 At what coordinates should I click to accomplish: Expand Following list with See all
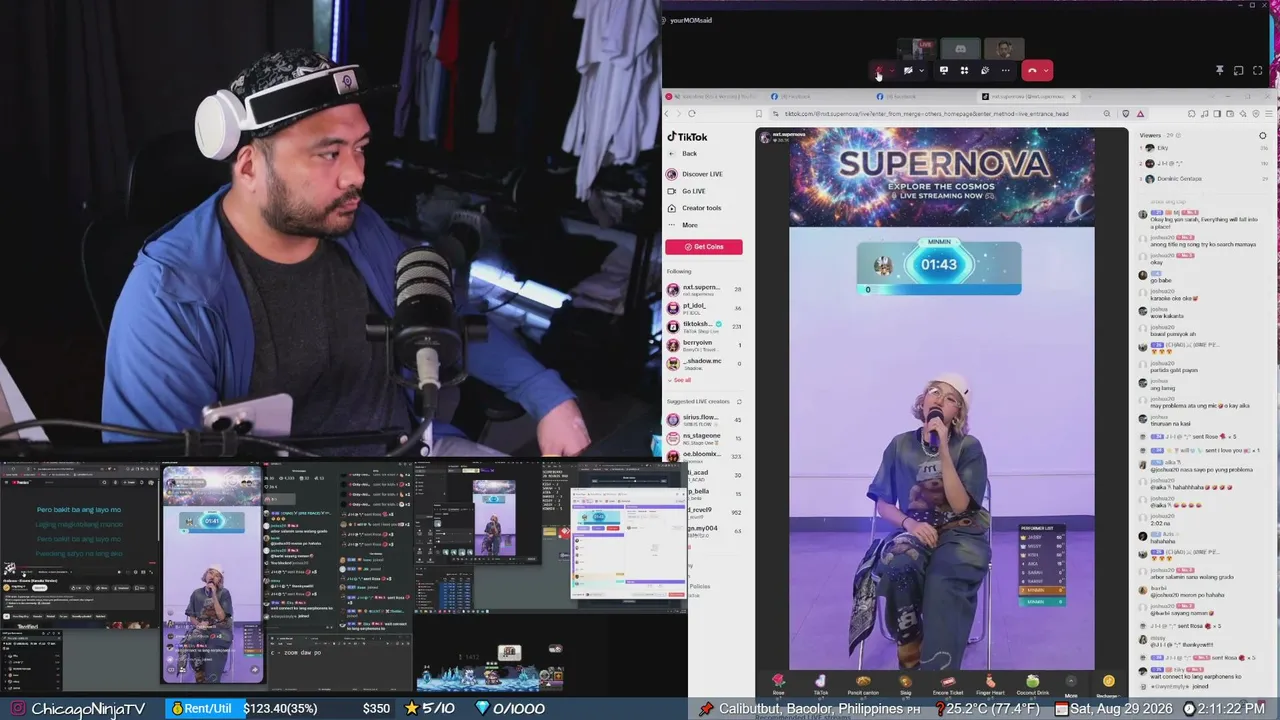pyautogui.click(x=680, y=380)
